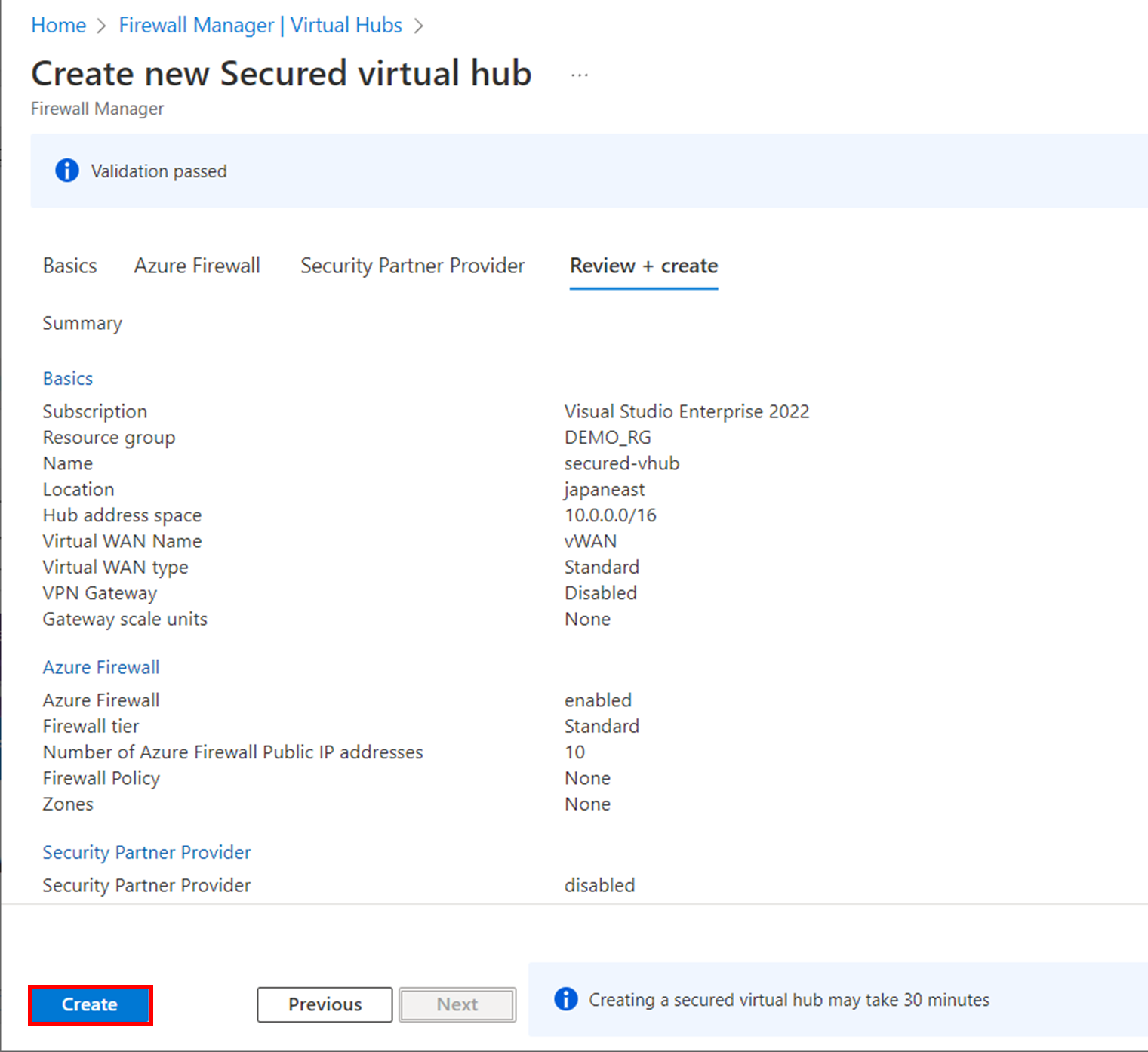Image resolution: width=1148 pixels, height=1052 pixels.
Task: Click the breadcrumb chevron after Home
Action: point(100,25)
